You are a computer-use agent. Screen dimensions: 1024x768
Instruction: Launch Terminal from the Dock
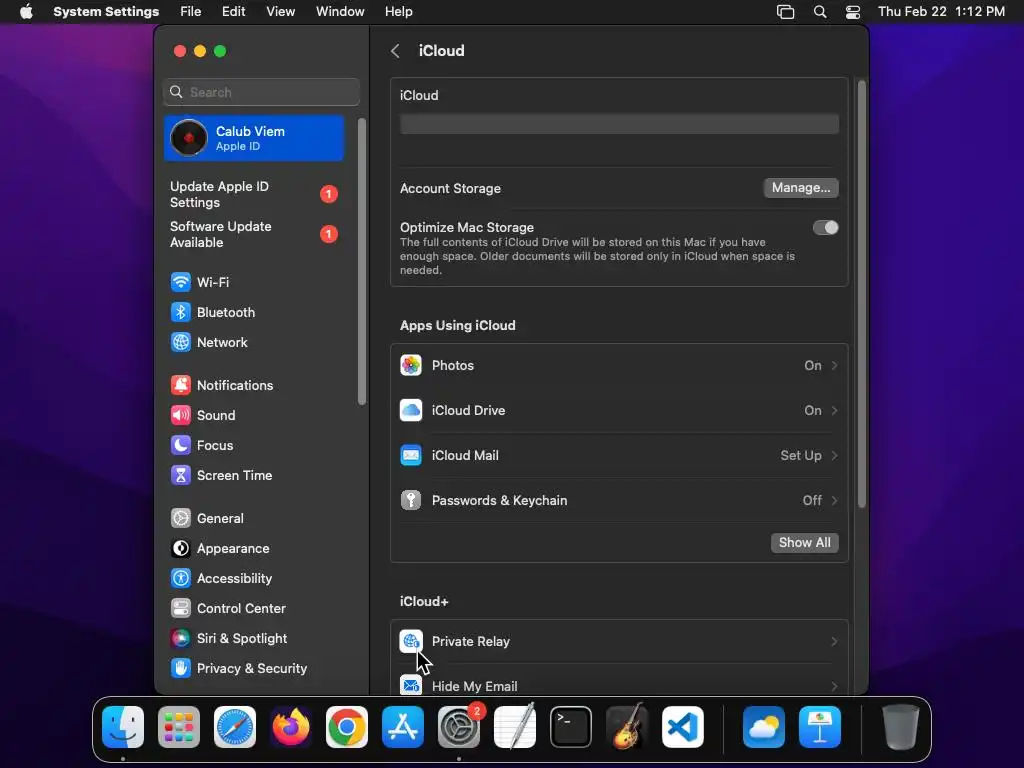click(571, 727)
